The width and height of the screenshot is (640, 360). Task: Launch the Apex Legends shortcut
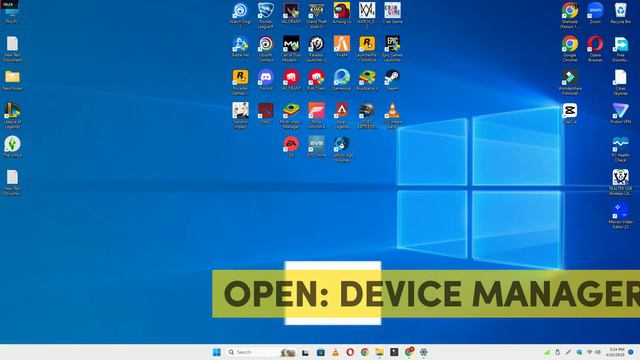click(x=342, y=116)
